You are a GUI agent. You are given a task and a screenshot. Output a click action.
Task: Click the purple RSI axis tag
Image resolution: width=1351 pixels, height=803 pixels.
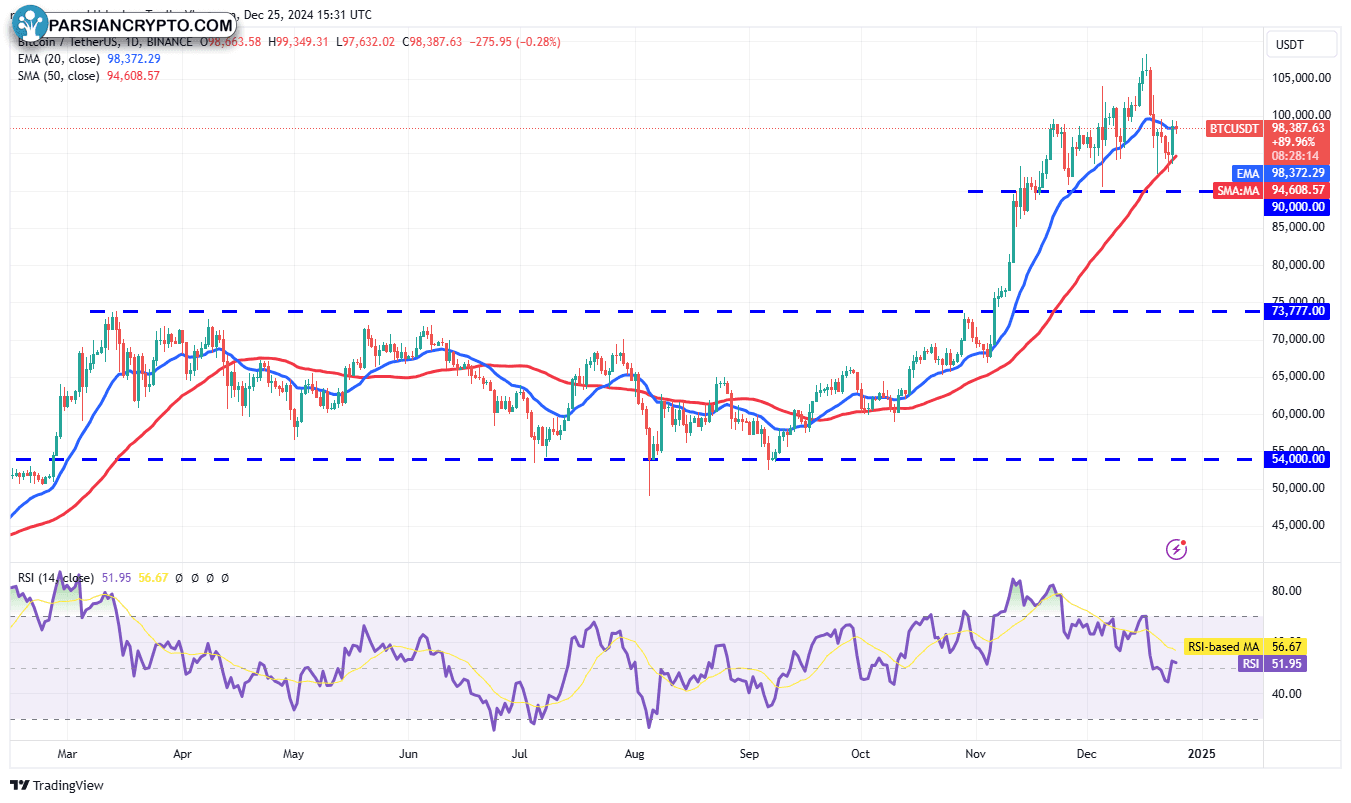tap(1250, 664)
